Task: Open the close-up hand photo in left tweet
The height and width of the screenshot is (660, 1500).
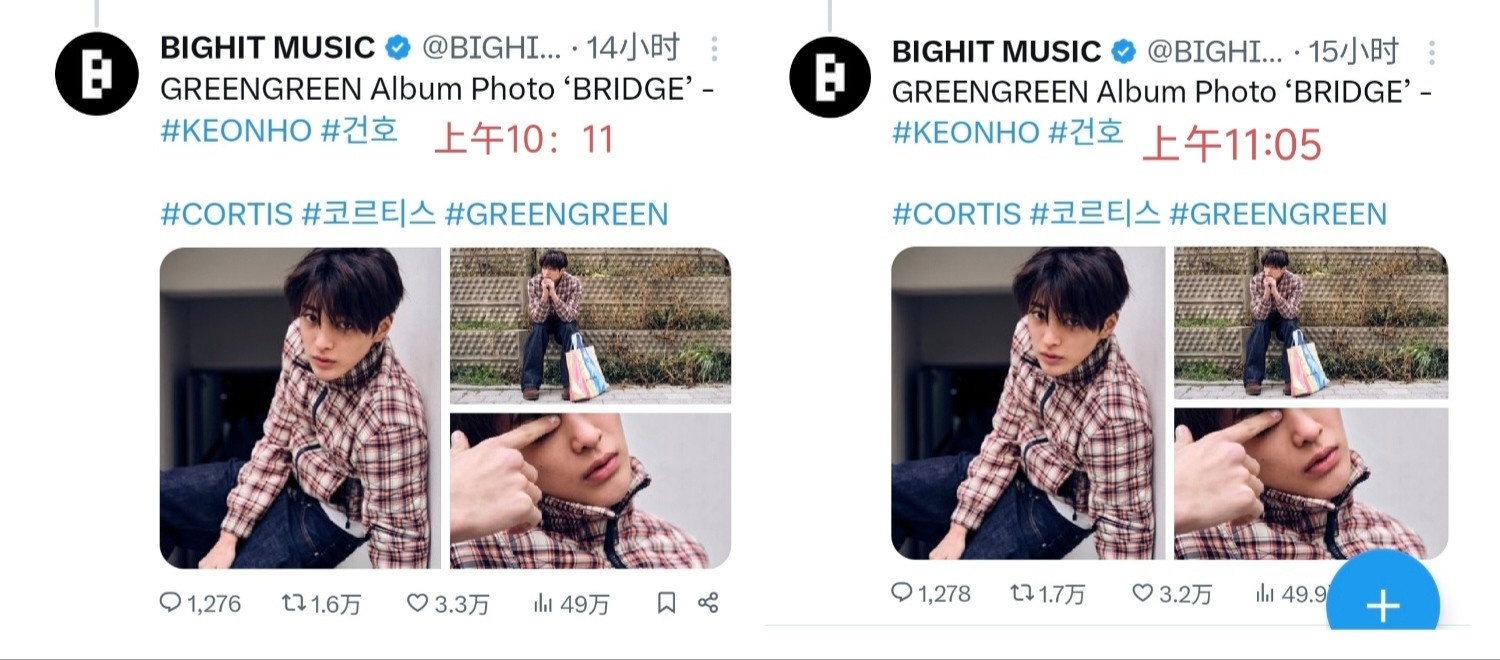Action: [x=590, y=490]
